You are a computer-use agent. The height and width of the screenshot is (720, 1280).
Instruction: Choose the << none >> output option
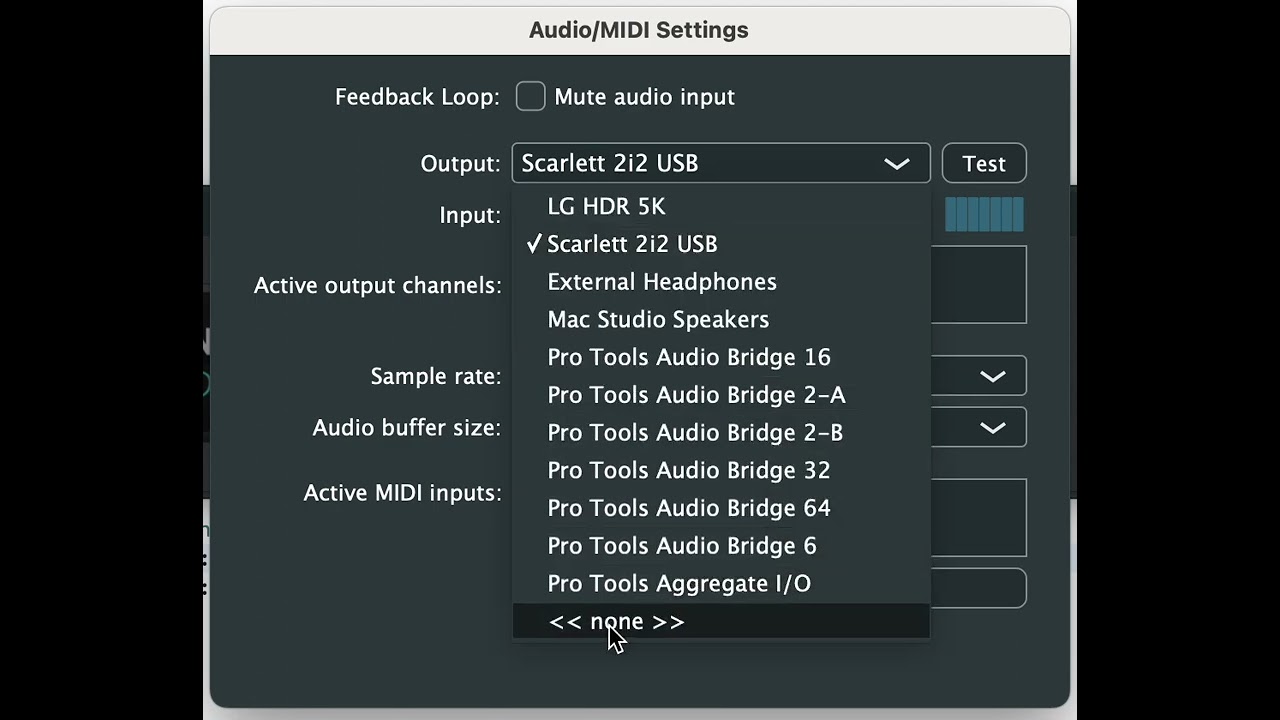point(617,622)
